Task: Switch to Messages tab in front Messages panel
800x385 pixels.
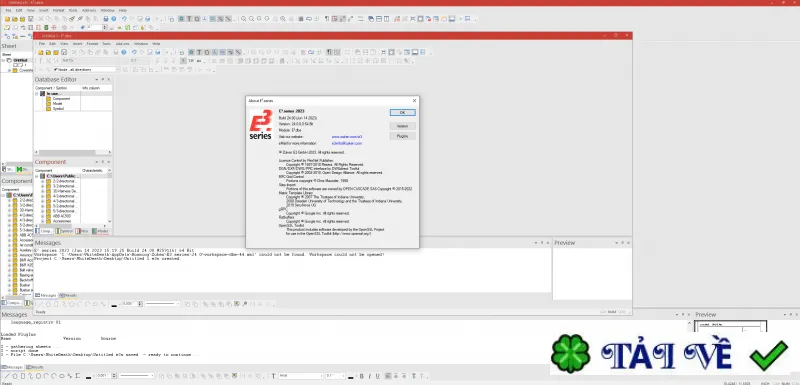Action: [45, 295]
